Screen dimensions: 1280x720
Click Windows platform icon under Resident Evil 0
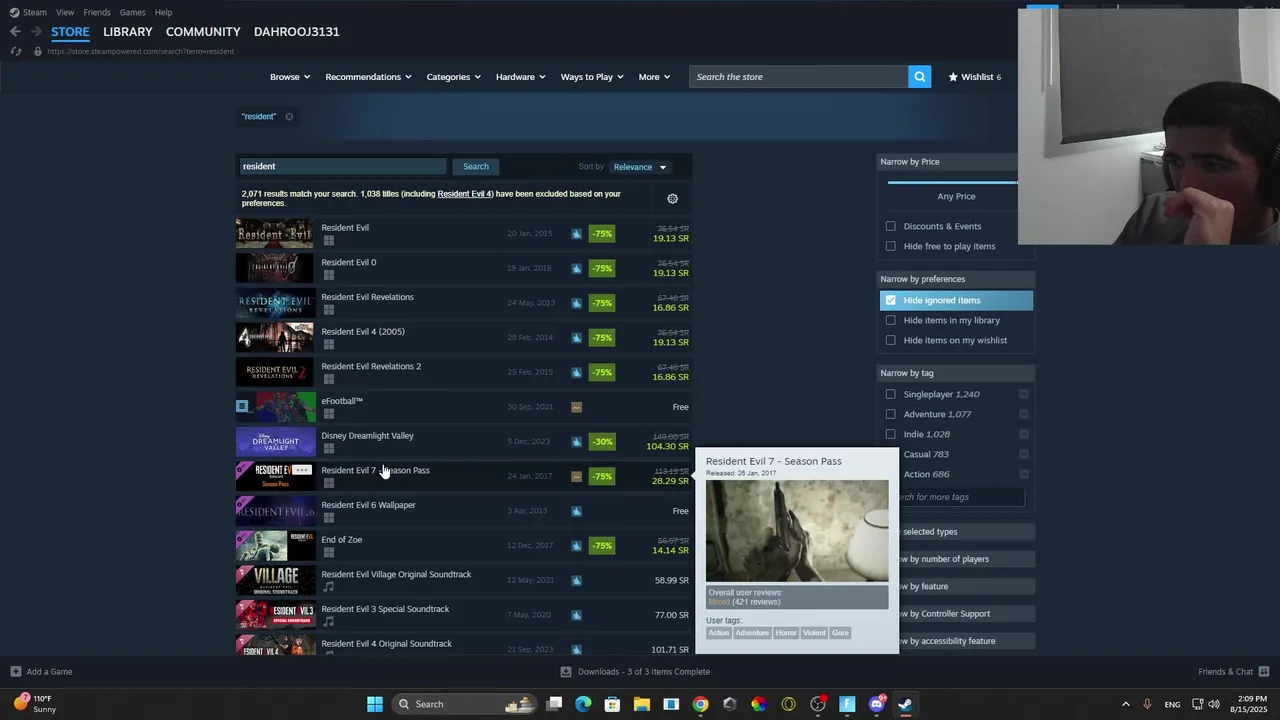point(328,275)
